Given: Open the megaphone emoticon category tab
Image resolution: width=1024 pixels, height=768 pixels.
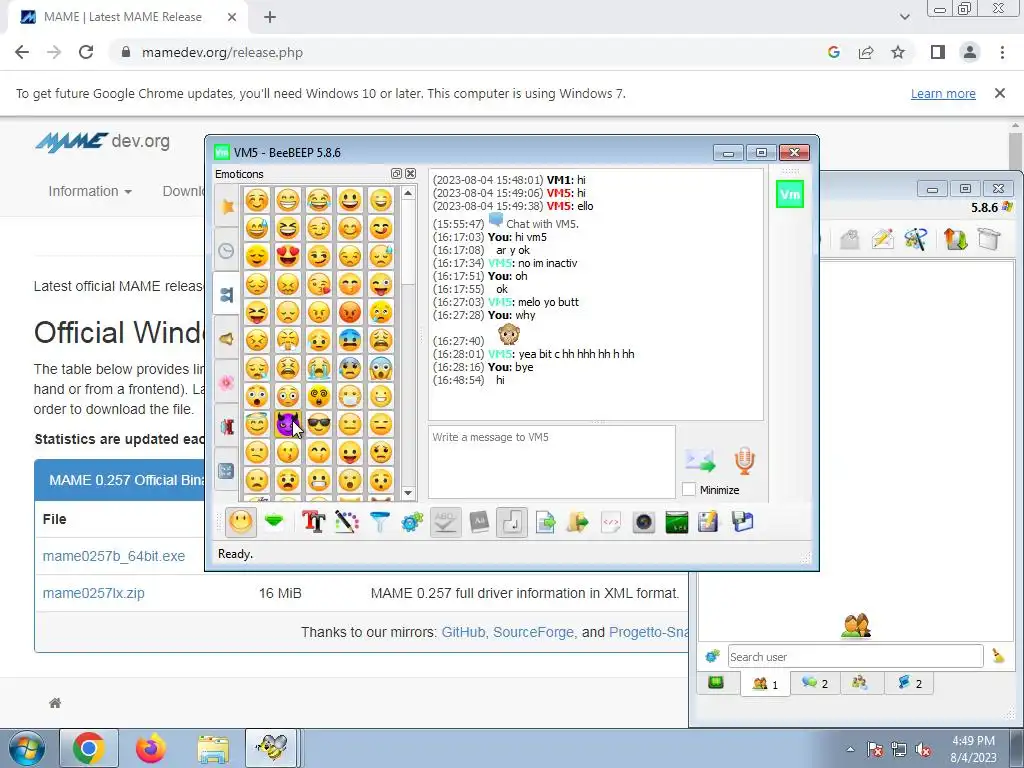Looking at the screenshot, I should coord(227,338).
